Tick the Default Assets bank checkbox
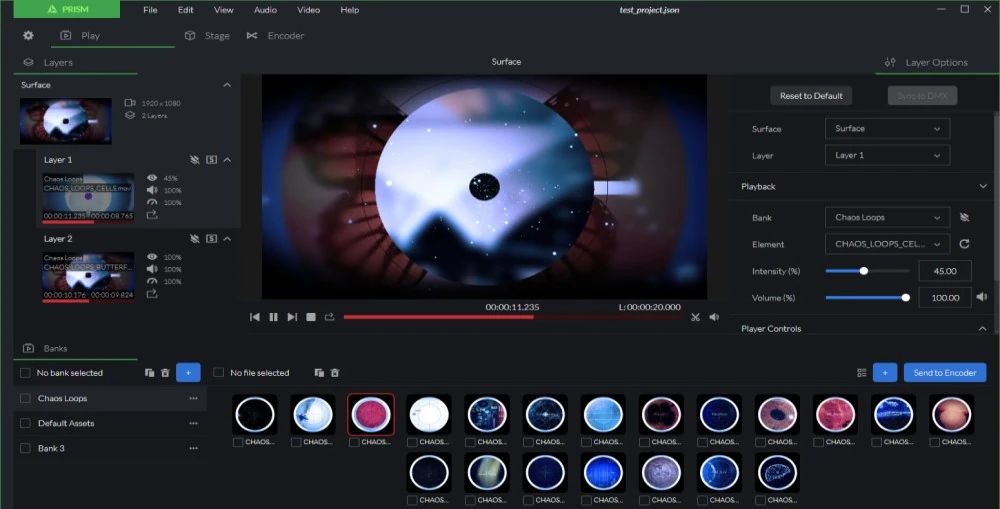 26,423
